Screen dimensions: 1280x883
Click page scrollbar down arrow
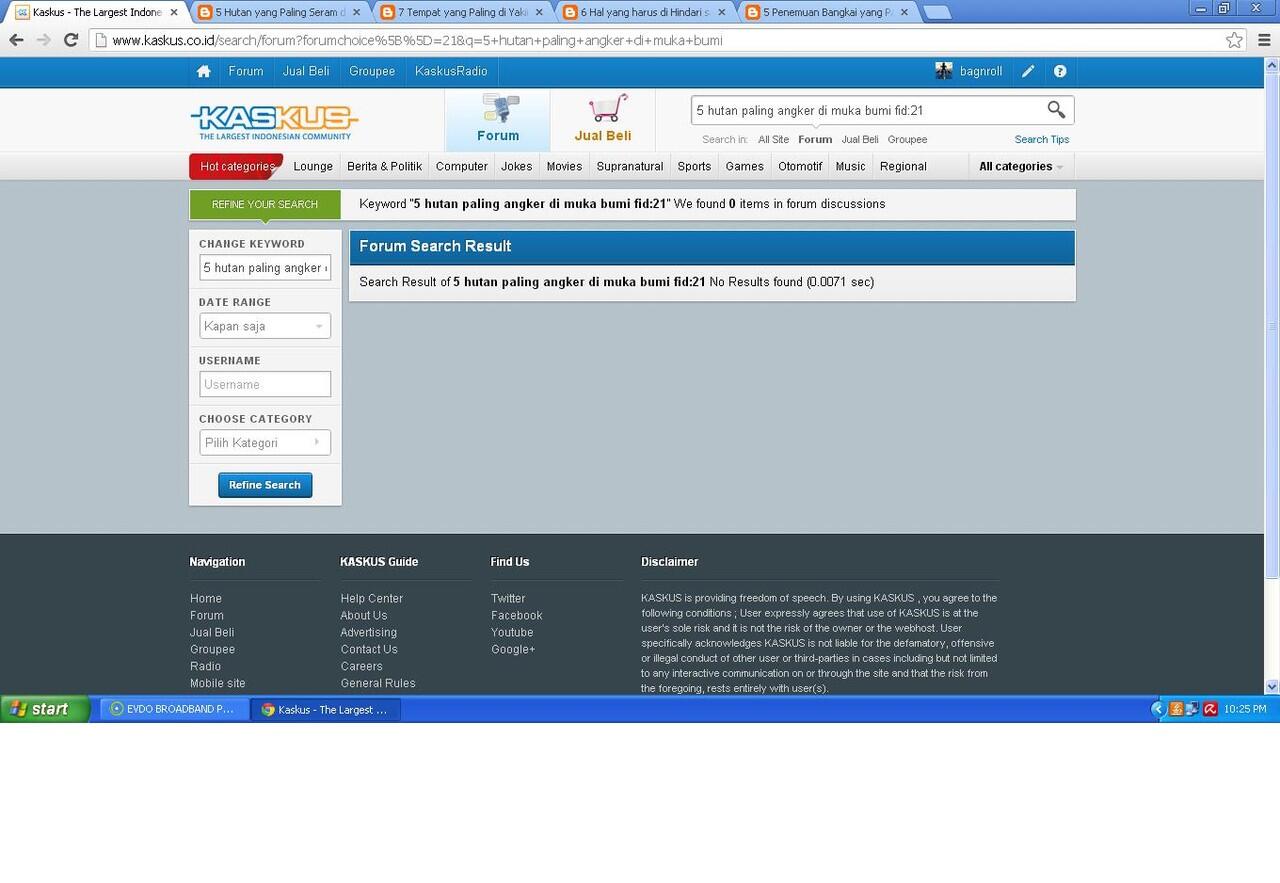pos(1272,687)
